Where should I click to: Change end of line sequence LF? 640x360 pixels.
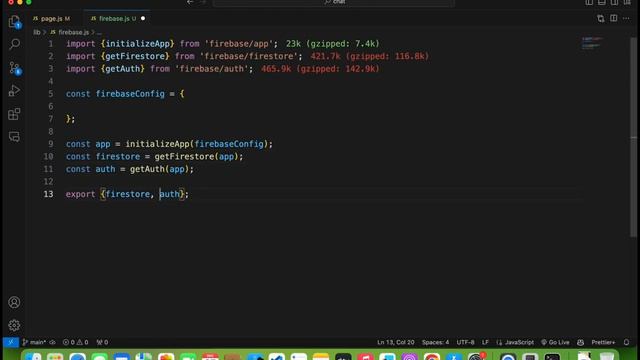click(x=485, y=342)
